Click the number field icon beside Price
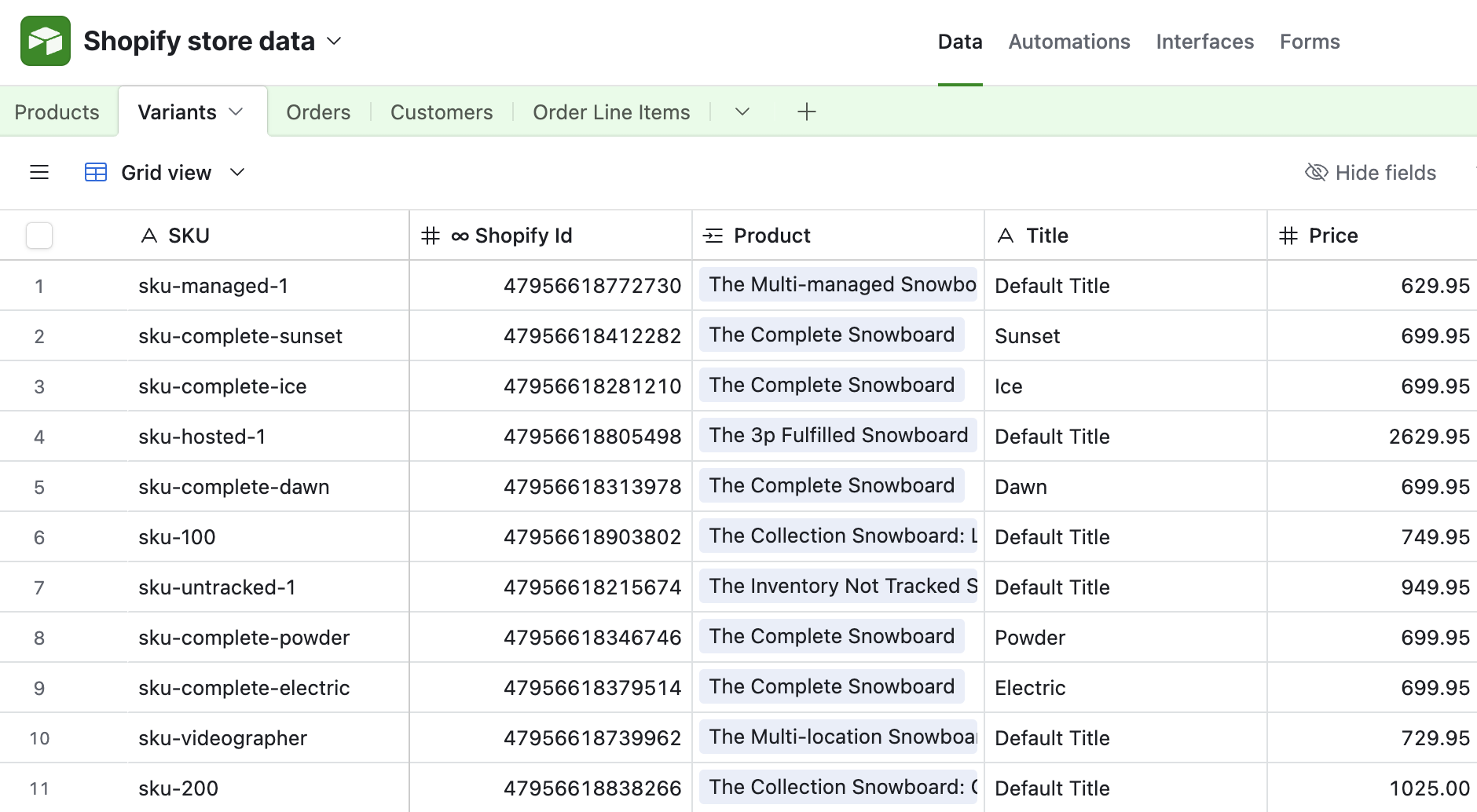Viewport: 1477px width, 812px height. (1288, 235)
